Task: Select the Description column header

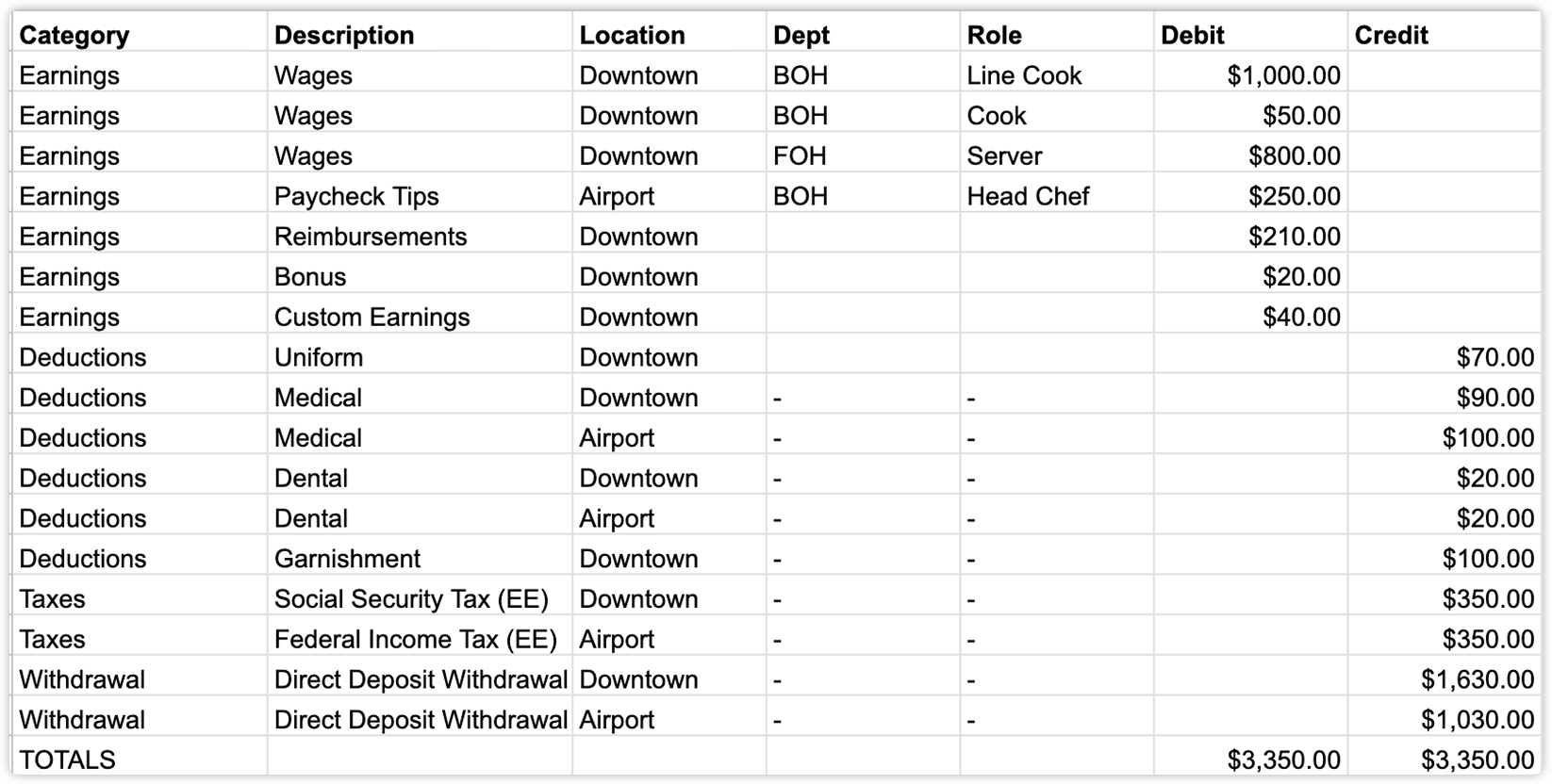Action: coord(344,35)
